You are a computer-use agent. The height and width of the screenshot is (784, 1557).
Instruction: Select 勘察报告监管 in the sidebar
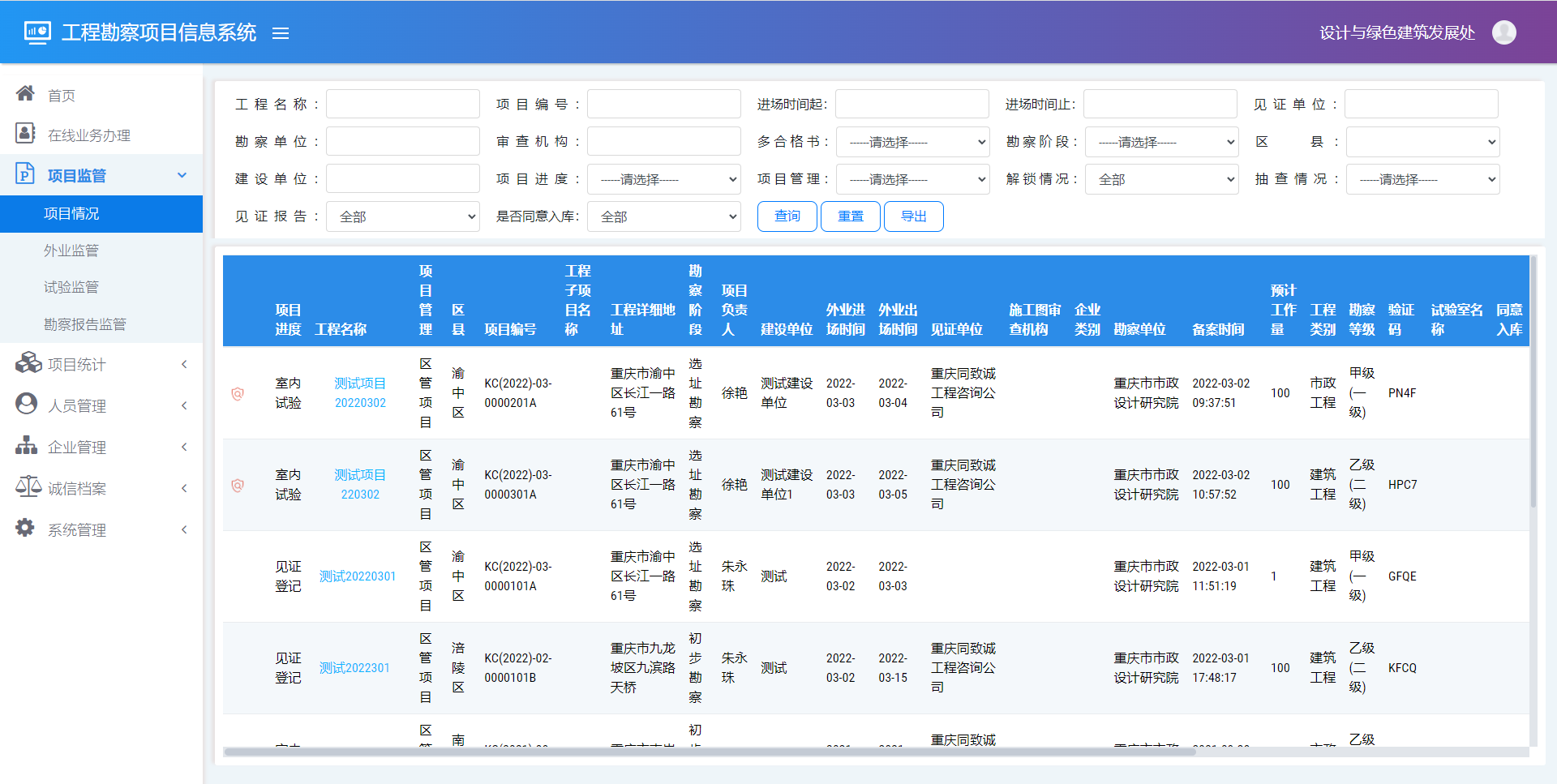click(85, 324)
